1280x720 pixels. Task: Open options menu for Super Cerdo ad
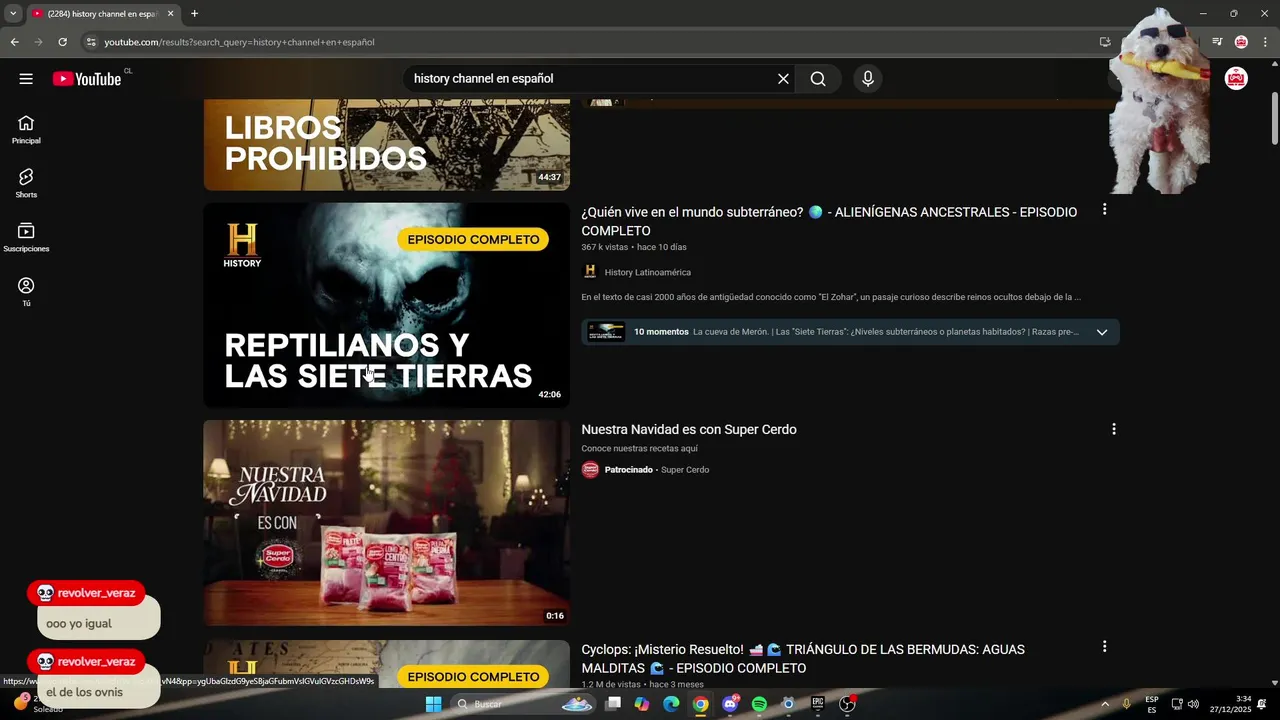point(1114,429)
